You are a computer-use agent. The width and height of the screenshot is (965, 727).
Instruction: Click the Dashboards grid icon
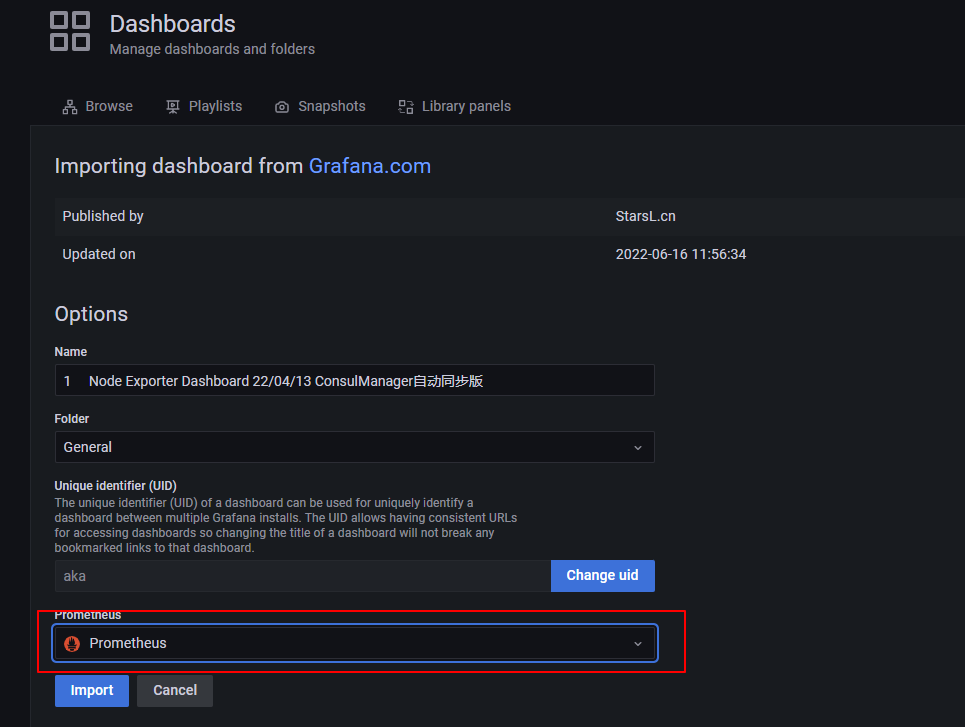pyautogui.click(x=70, y=31)
